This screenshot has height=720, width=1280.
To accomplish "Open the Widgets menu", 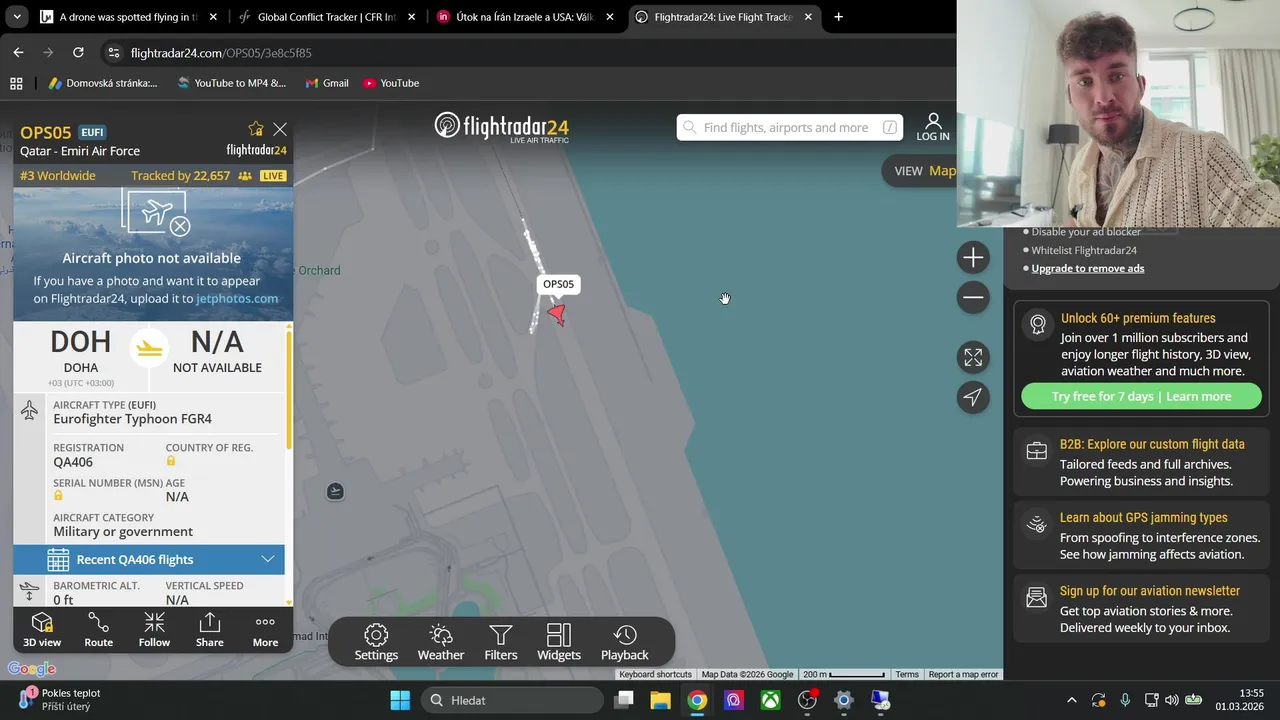I will click(559, 643).
